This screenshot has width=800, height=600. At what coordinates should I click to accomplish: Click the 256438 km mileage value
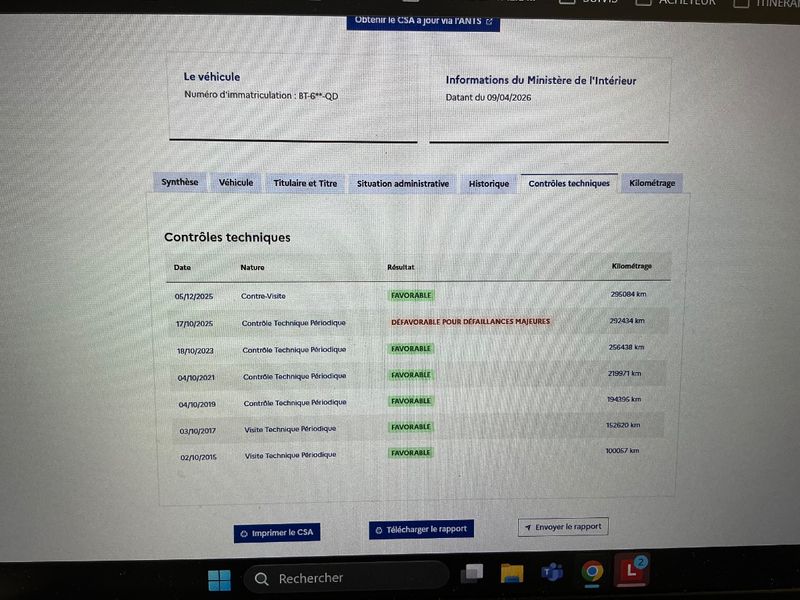click(x=627, y=347)
